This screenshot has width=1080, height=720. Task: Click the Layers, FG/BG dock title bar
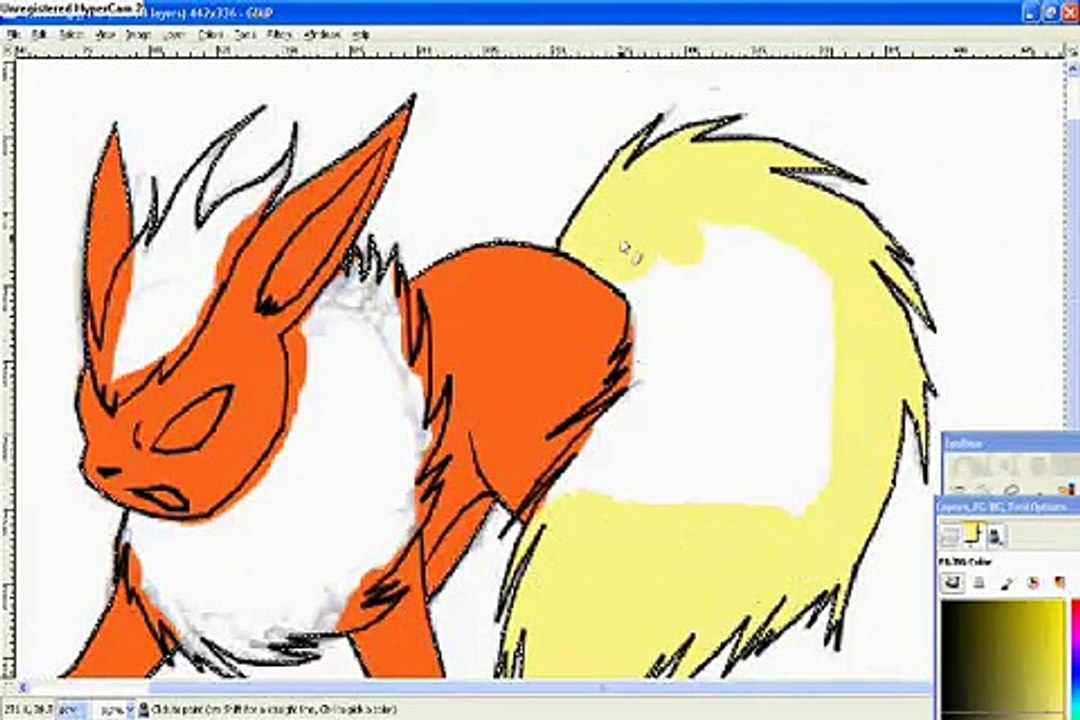pyautogui.click(x=1007, y=507)
